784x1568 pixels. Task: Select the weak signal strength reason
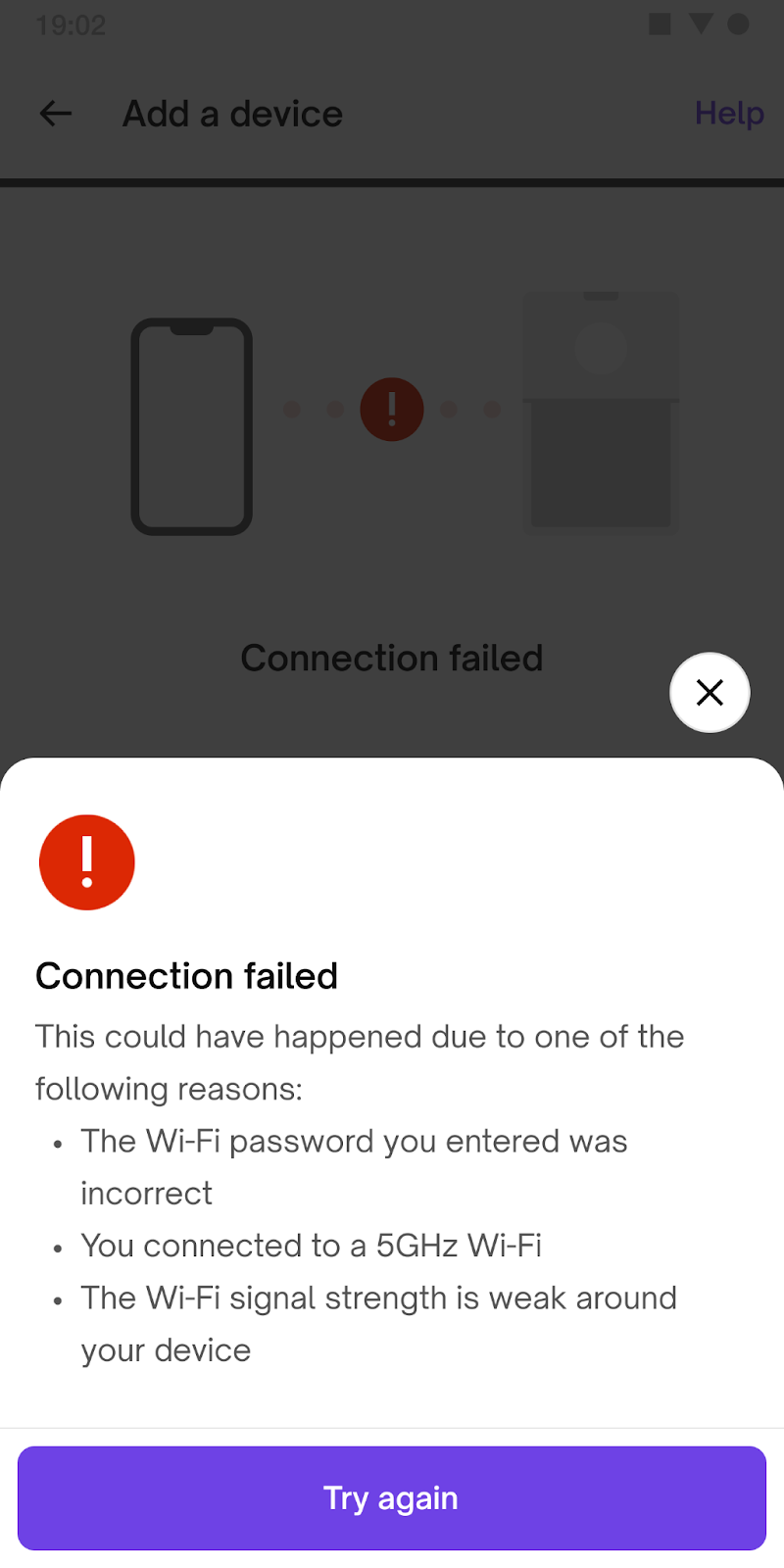click(378, 1324)
